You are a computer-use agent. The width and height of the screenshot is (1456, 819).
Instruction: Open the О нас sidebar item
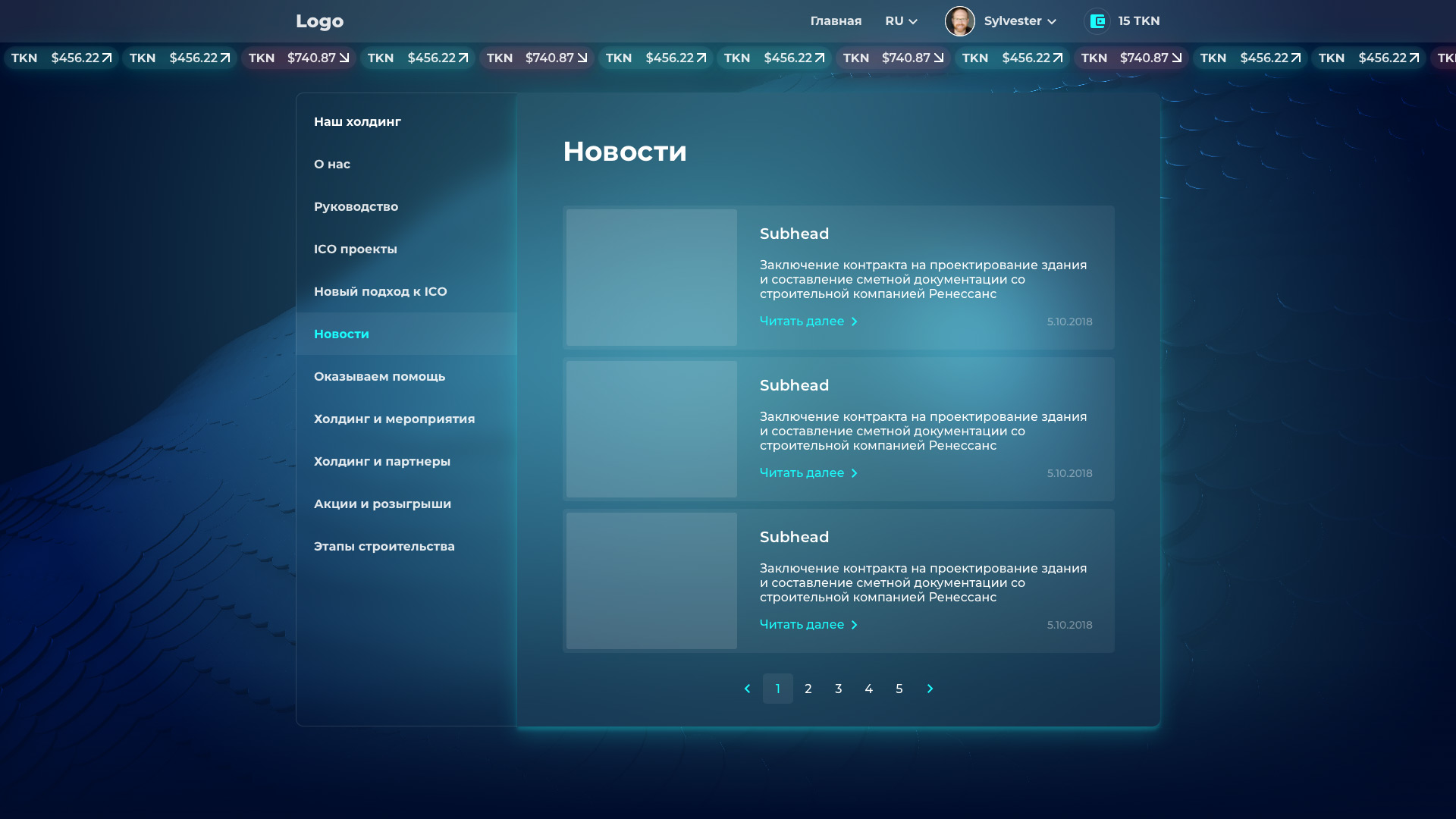point(406,164)
